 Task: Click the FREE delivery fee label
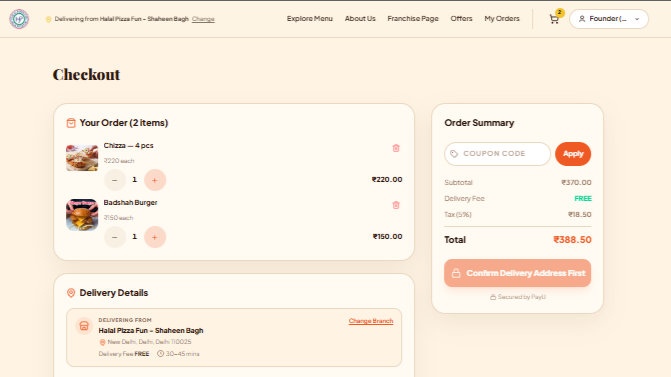click(582, 199)
